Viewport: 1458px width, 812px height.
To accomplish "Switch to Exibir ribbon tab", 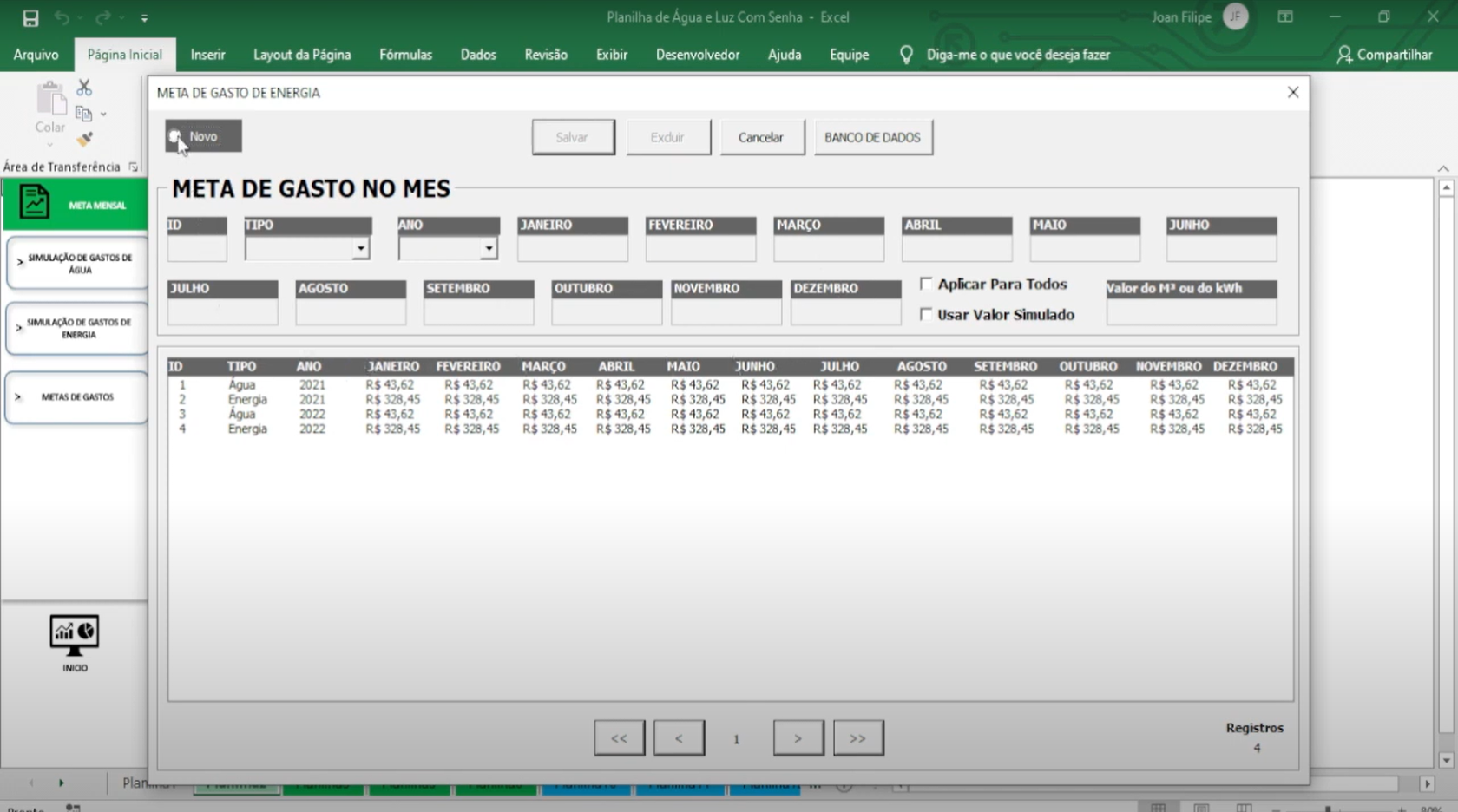I will pos(612,55).
